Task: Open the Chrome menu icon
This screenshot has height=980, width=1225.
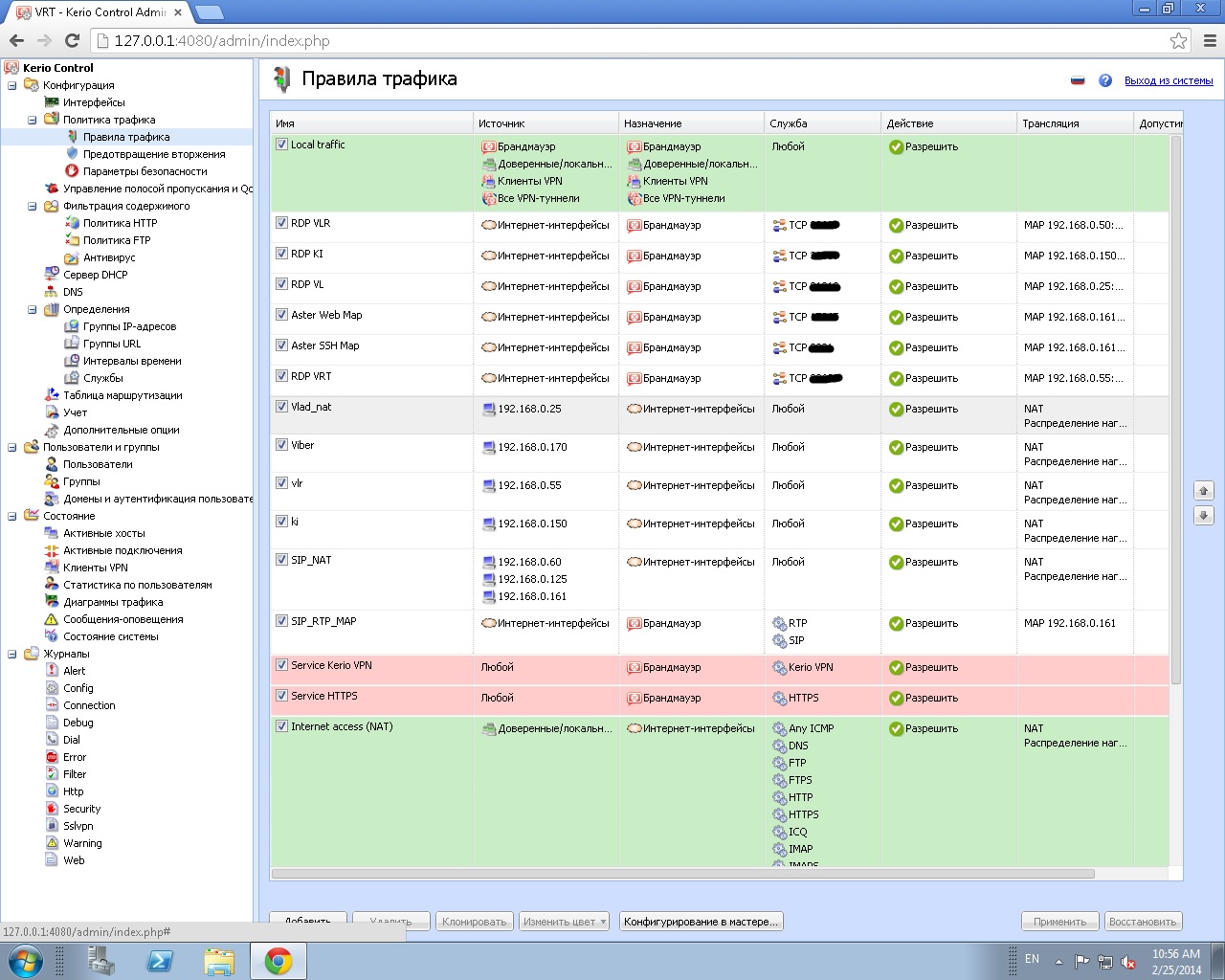Action: coord(1210,40)
